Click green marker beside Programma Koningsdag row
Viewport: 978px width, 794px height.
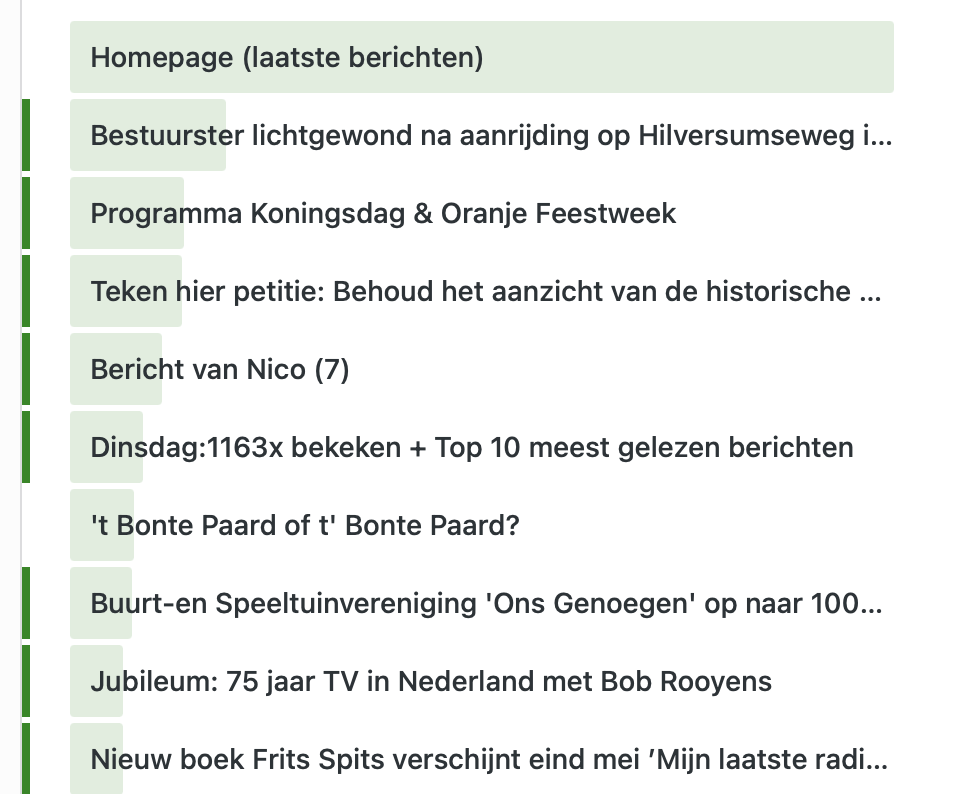(26, 213)
